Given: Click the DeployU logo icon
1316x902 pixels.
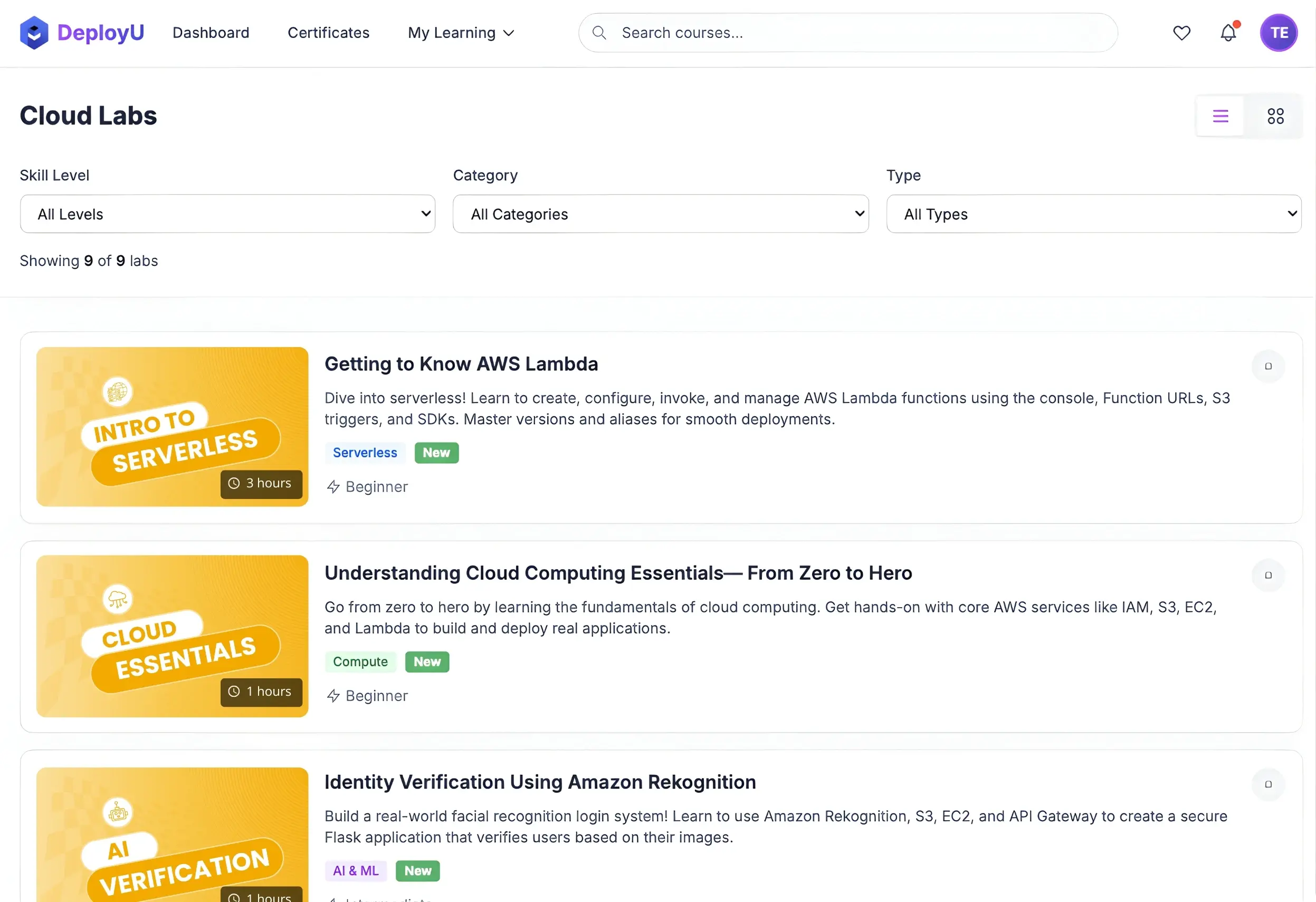Looking at the screenshot, I should [x=34, y=33].
